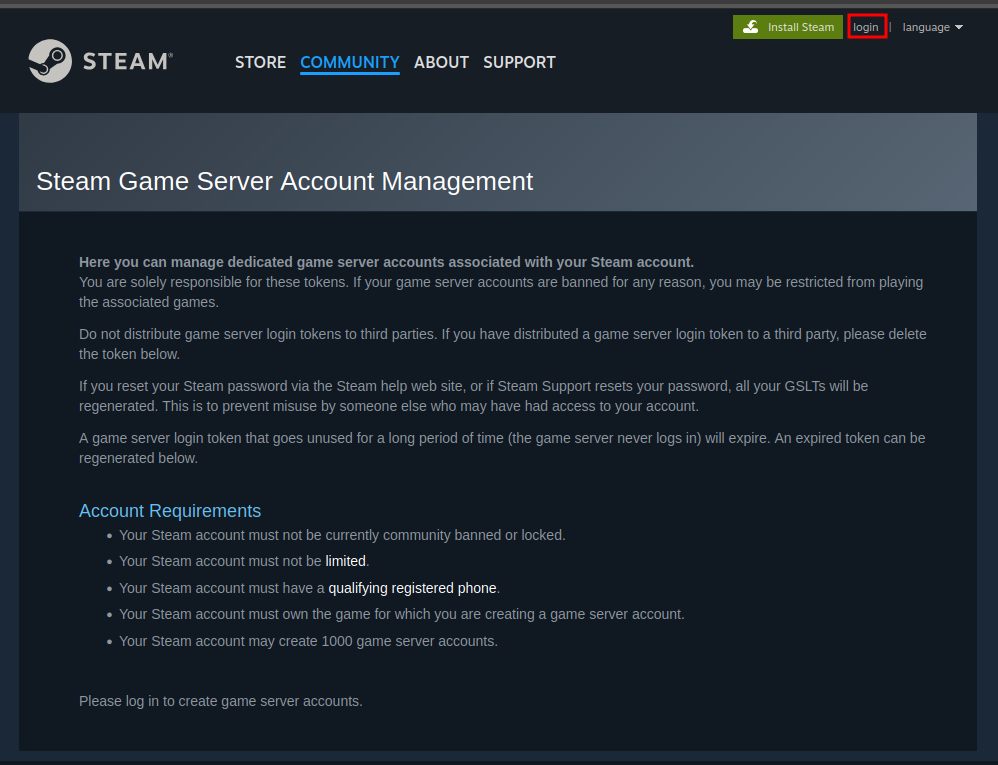Screen dimensions: 998x765
Task: Expand the language dropdown menu
Action: point(926,27)
